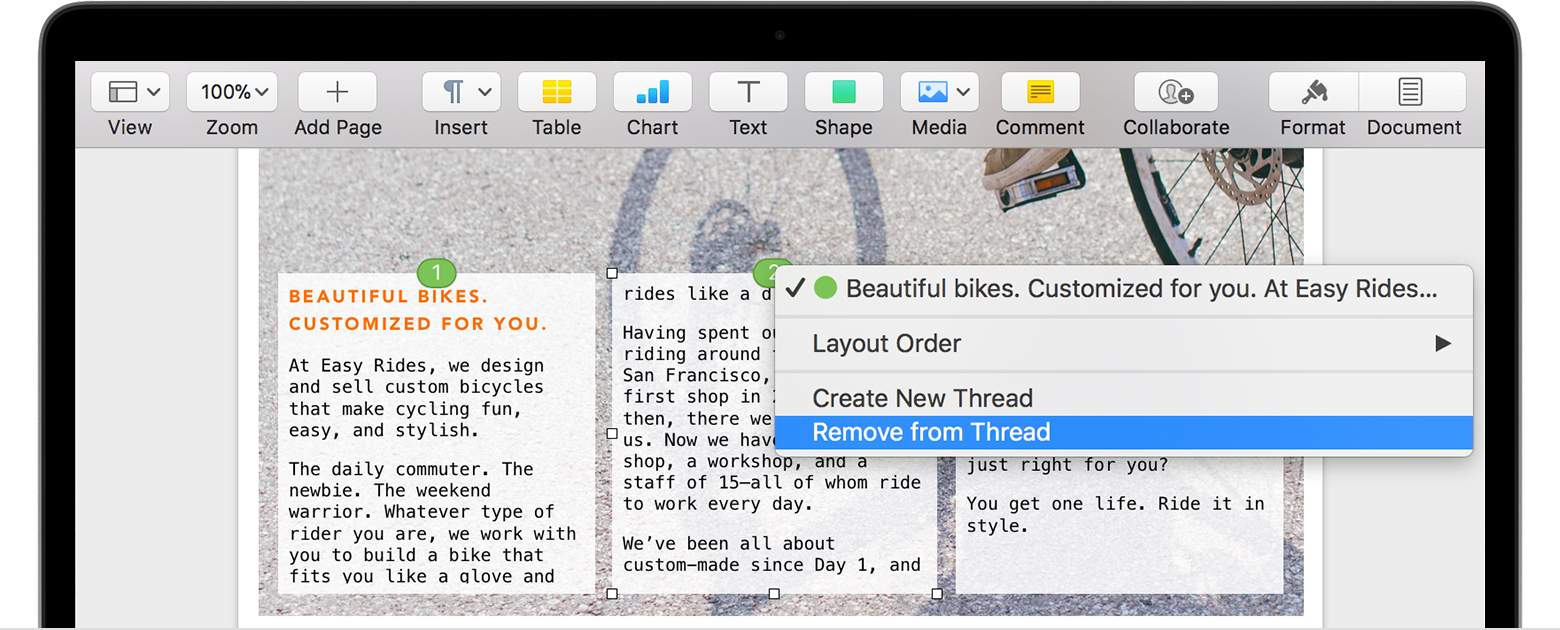Toggle the Document inspector panel
This screenshot has height=630, width=1560.
[x=1411, y=92]
